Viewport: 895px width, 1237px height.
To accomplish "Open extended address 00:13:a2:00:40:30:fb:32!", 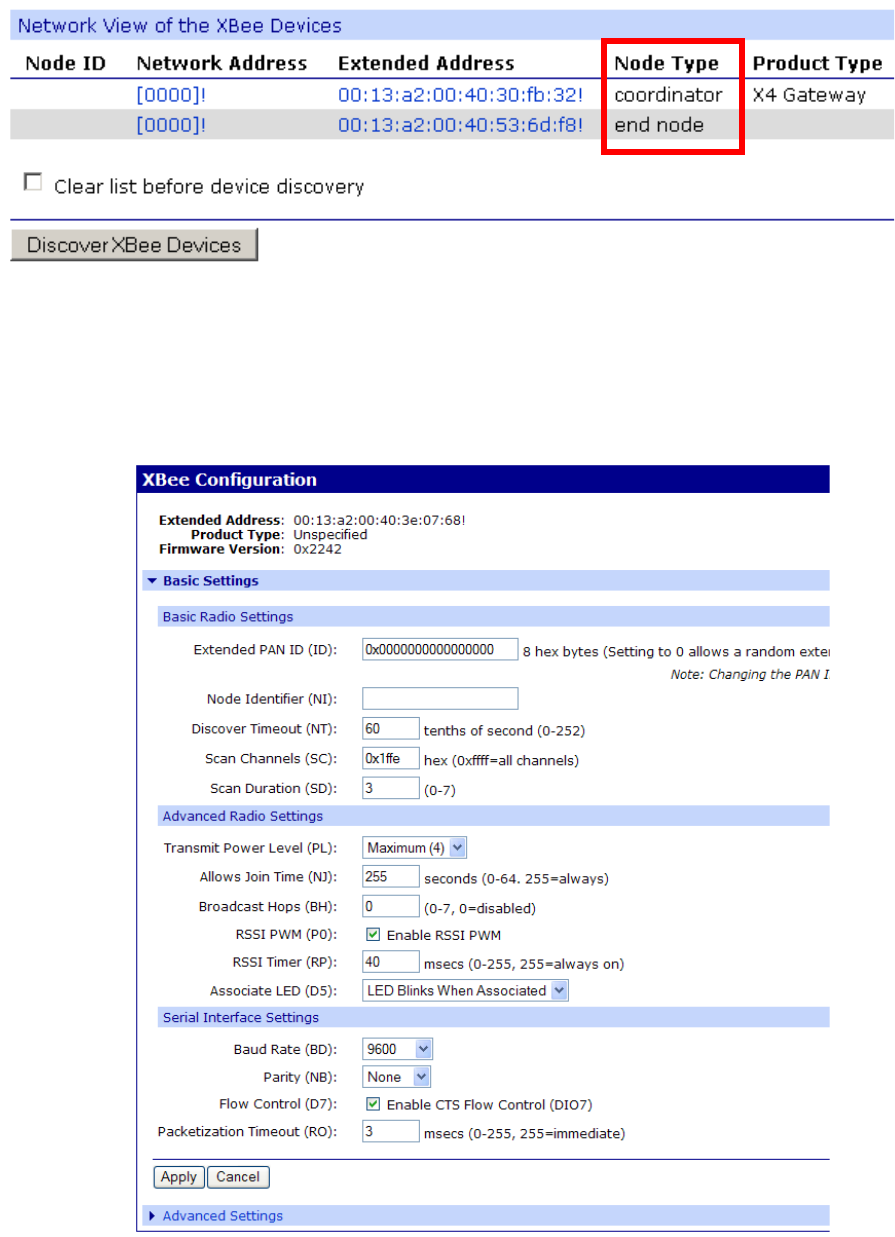I will point(460,96).
